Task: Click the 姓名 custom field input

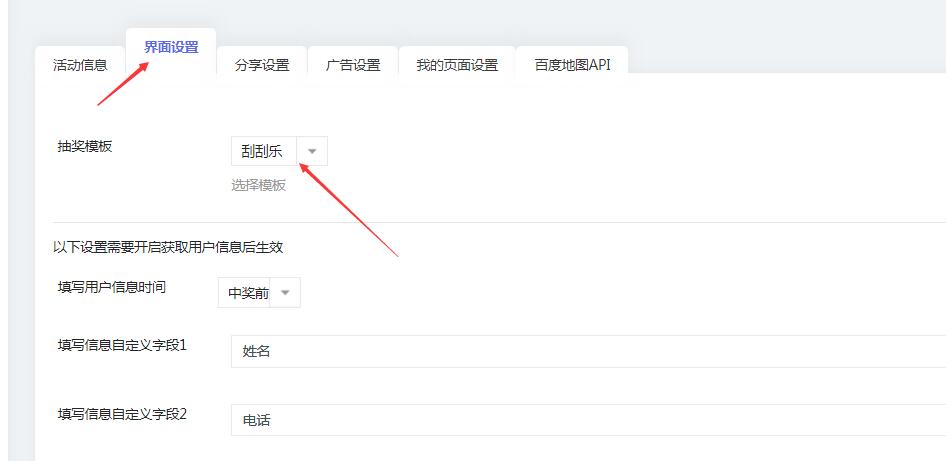Action: (x=588, y=351)
